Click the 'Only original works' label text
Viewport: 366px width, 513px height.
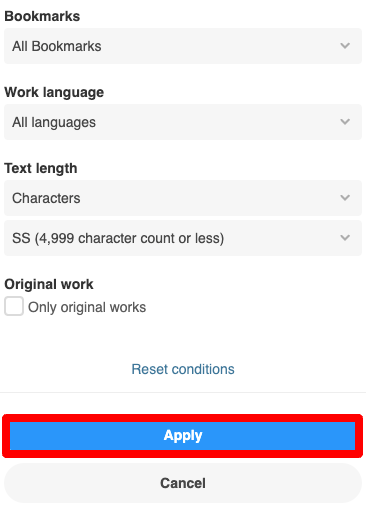[87, 307]
